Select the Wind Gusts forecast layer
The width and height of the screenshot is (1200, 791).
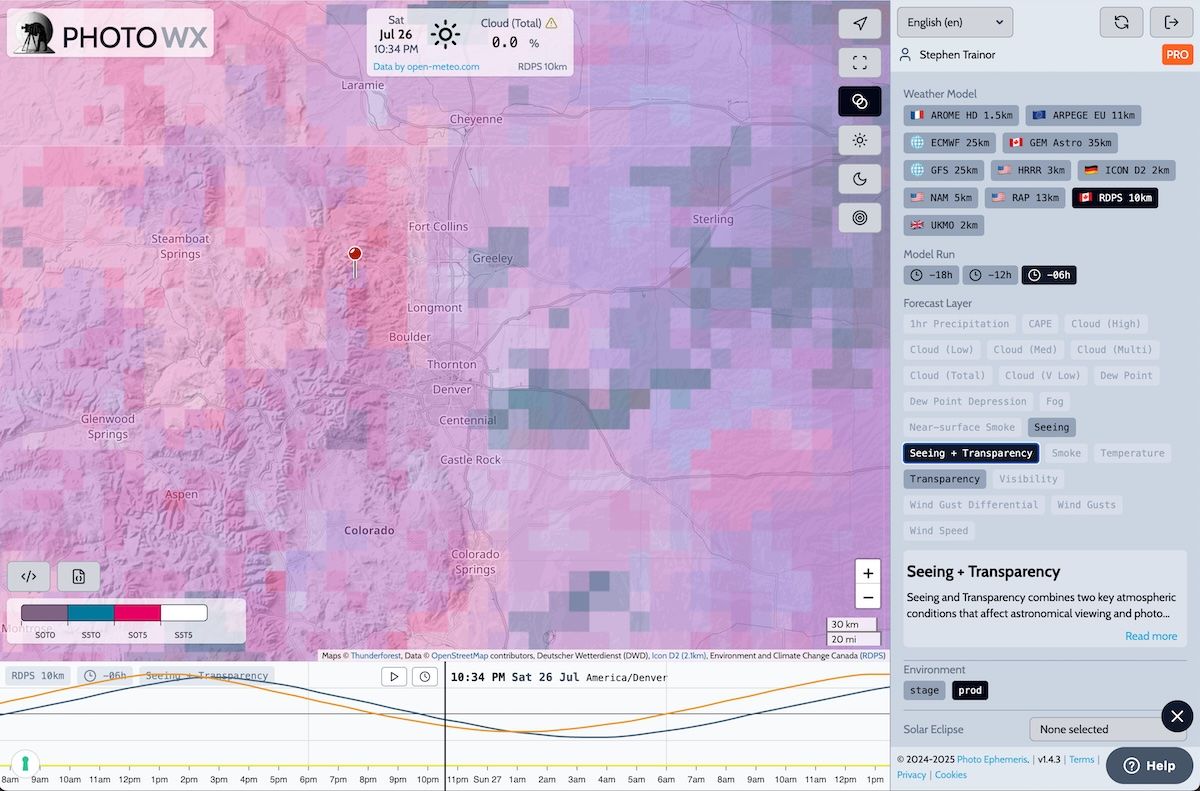click(x=1086, y=505)
